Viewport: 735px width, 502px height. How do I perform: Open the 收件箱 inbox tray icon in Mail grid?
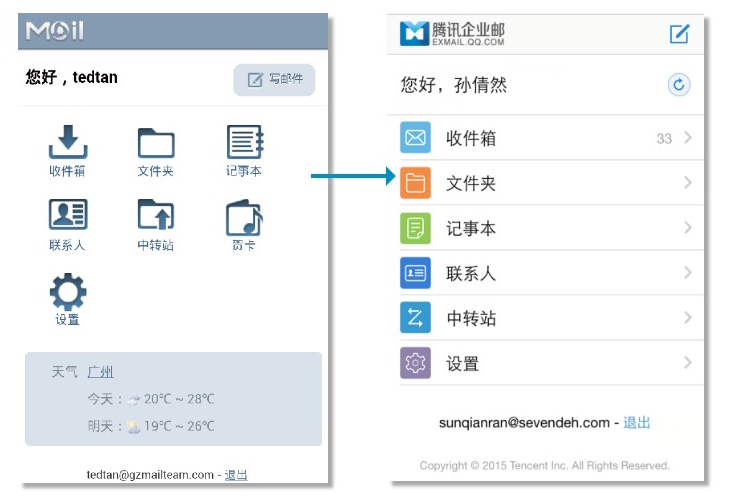(x=68, y=143)
